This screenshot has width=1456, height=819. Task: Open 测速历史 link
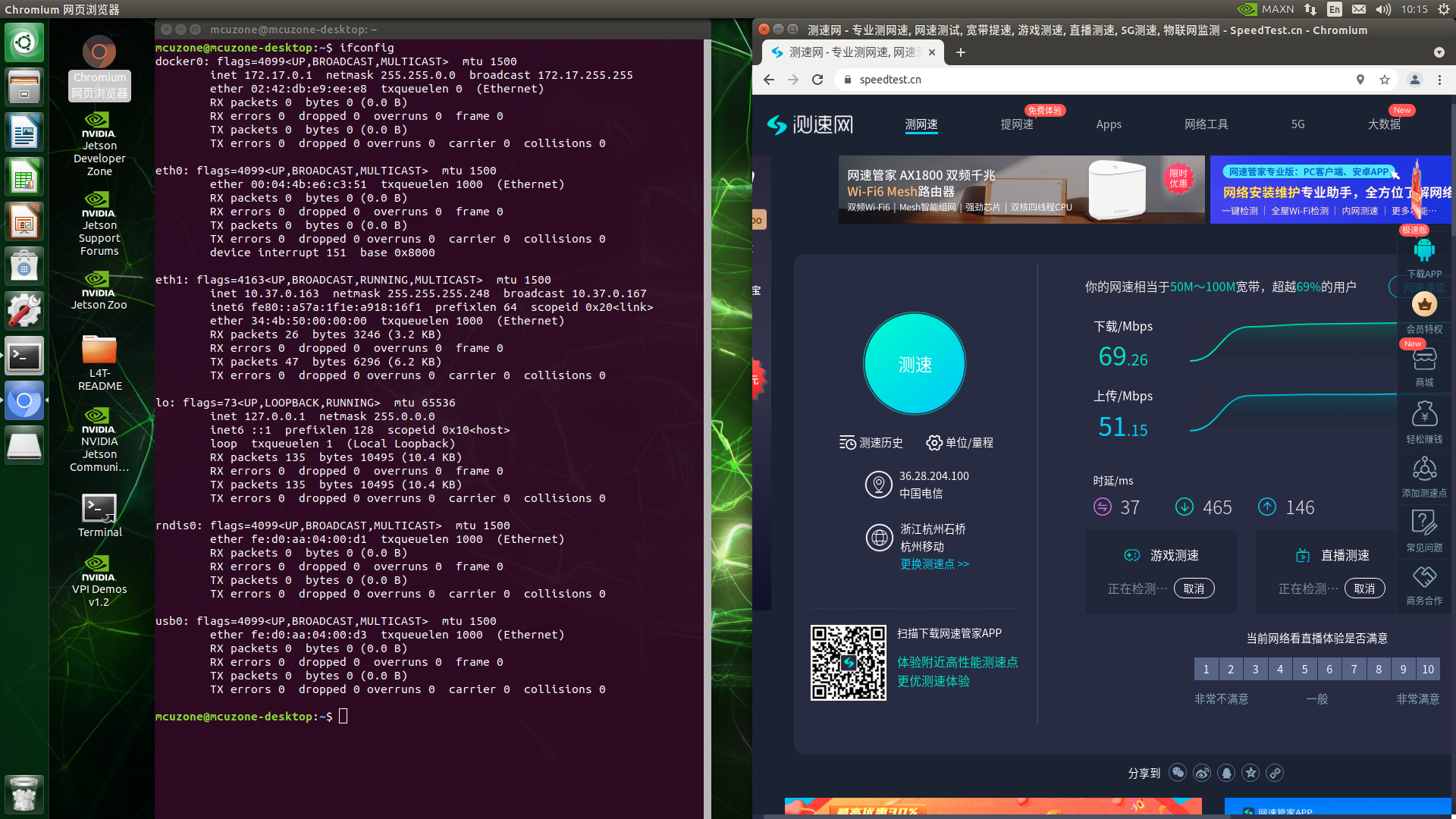pos(871,443)
